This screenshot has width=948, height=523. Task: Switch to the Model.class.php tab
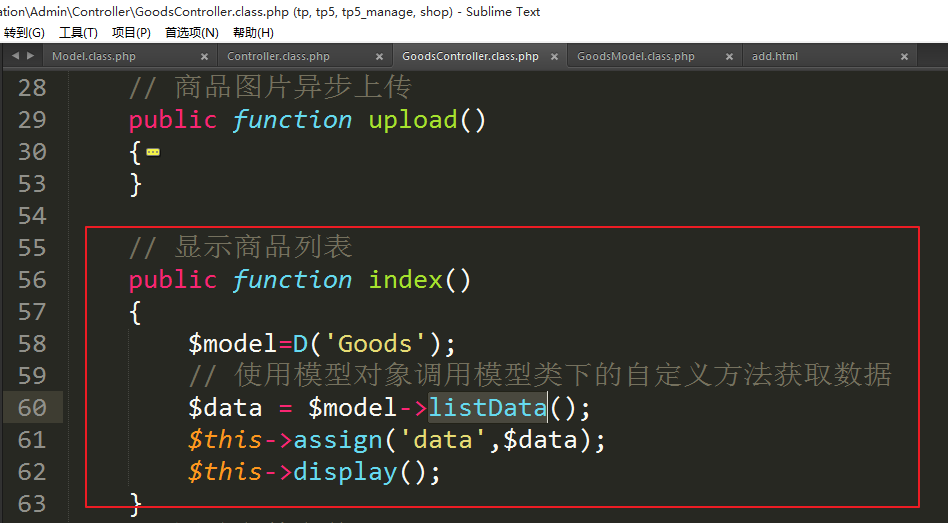click(94, 57)
